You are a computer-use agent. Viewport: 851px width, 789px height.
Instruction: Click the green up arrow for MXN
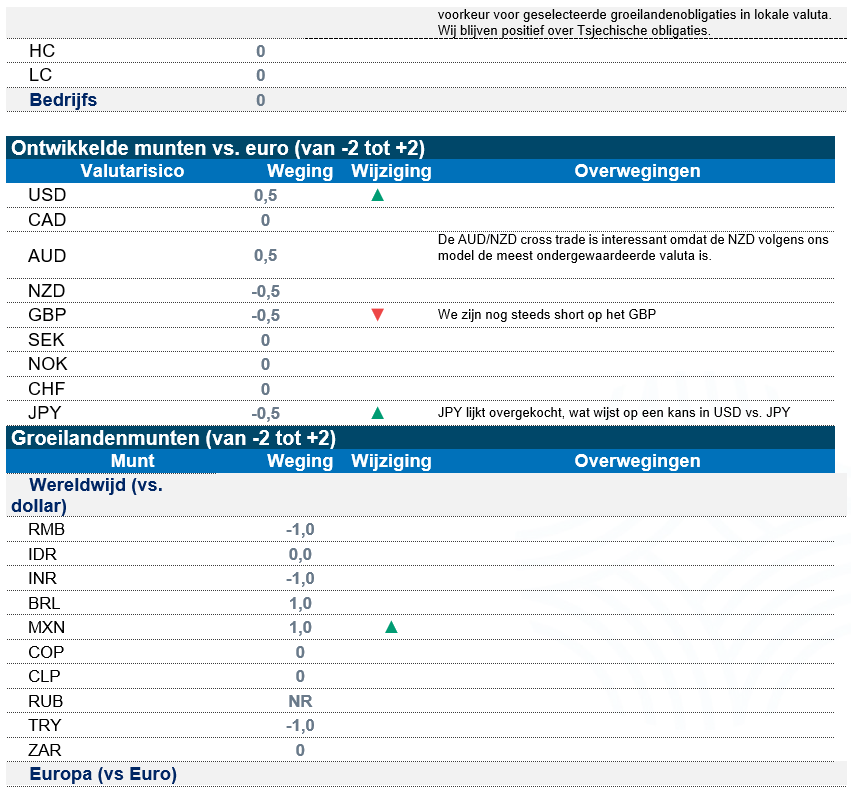click(x=391, y=628)
